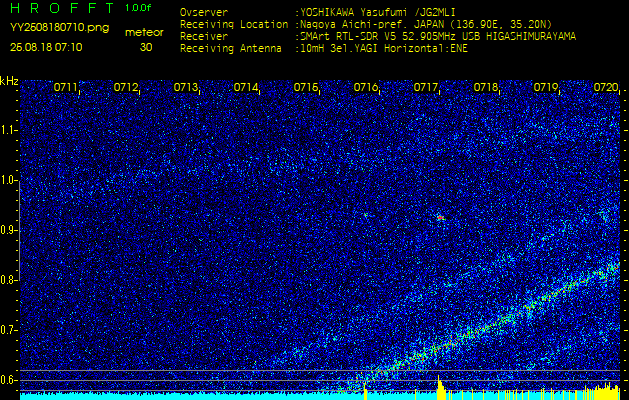
Task: Click the 1.1 frequency axis label
Action: tap(7, 130)
